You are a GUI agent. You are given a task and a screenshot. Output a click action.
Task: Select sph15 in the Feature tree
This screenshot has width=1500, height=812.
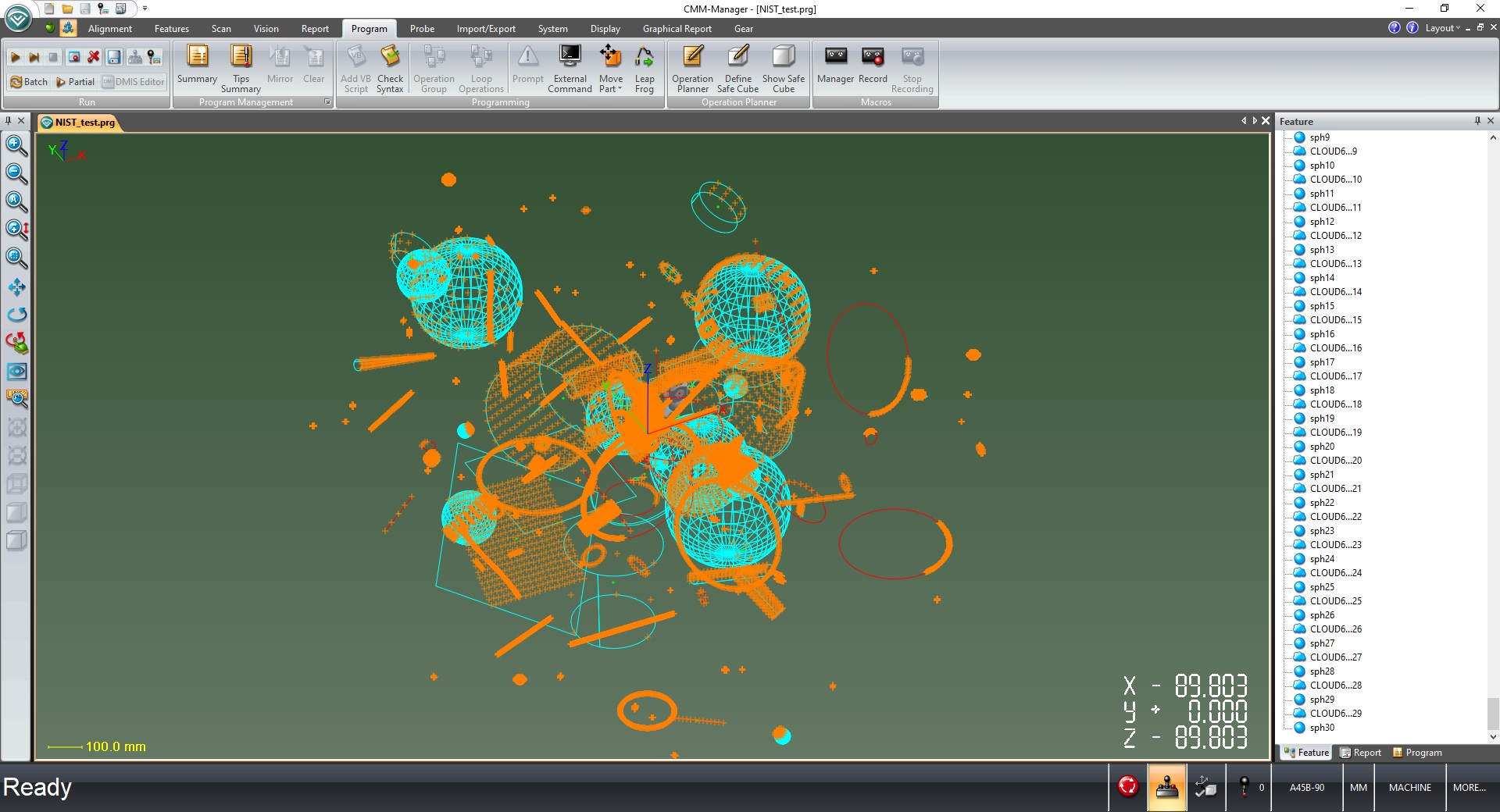pos(1322,306)
